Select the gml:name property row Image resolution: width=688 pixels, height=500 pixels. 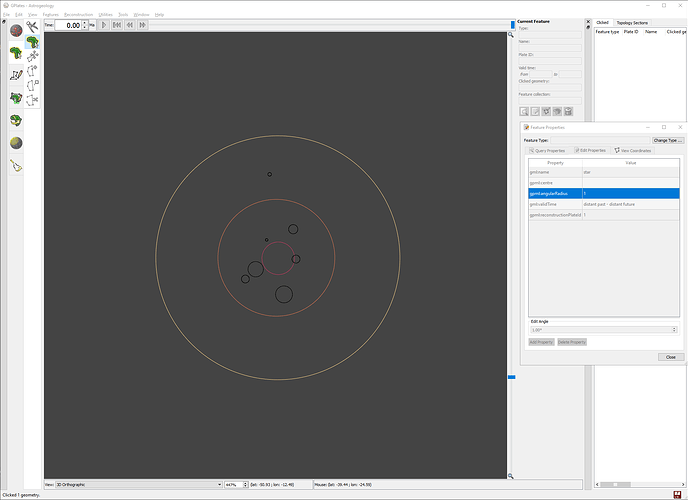click(604, 172)
